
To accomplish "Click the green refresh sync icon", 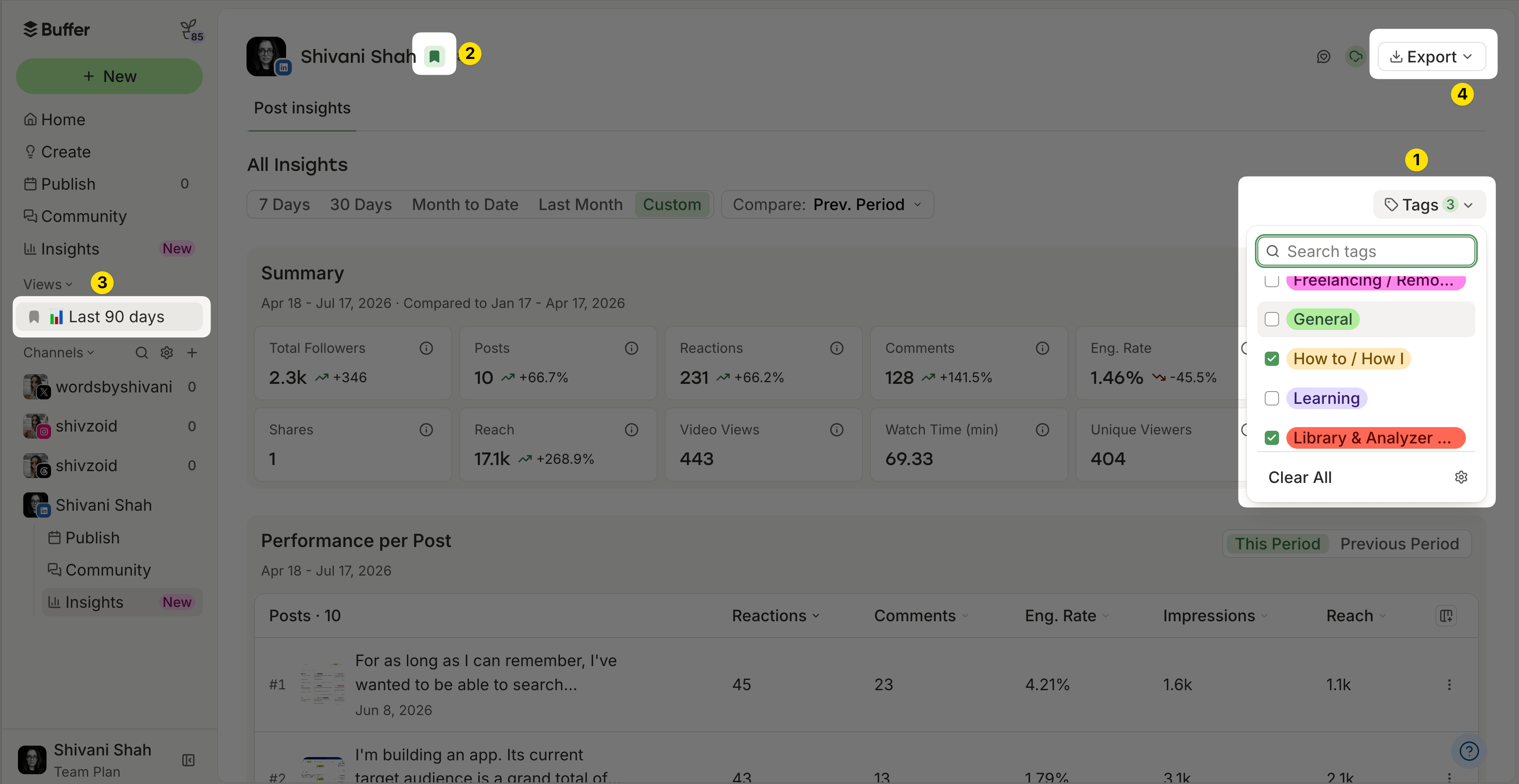I will pos(1355,57).
